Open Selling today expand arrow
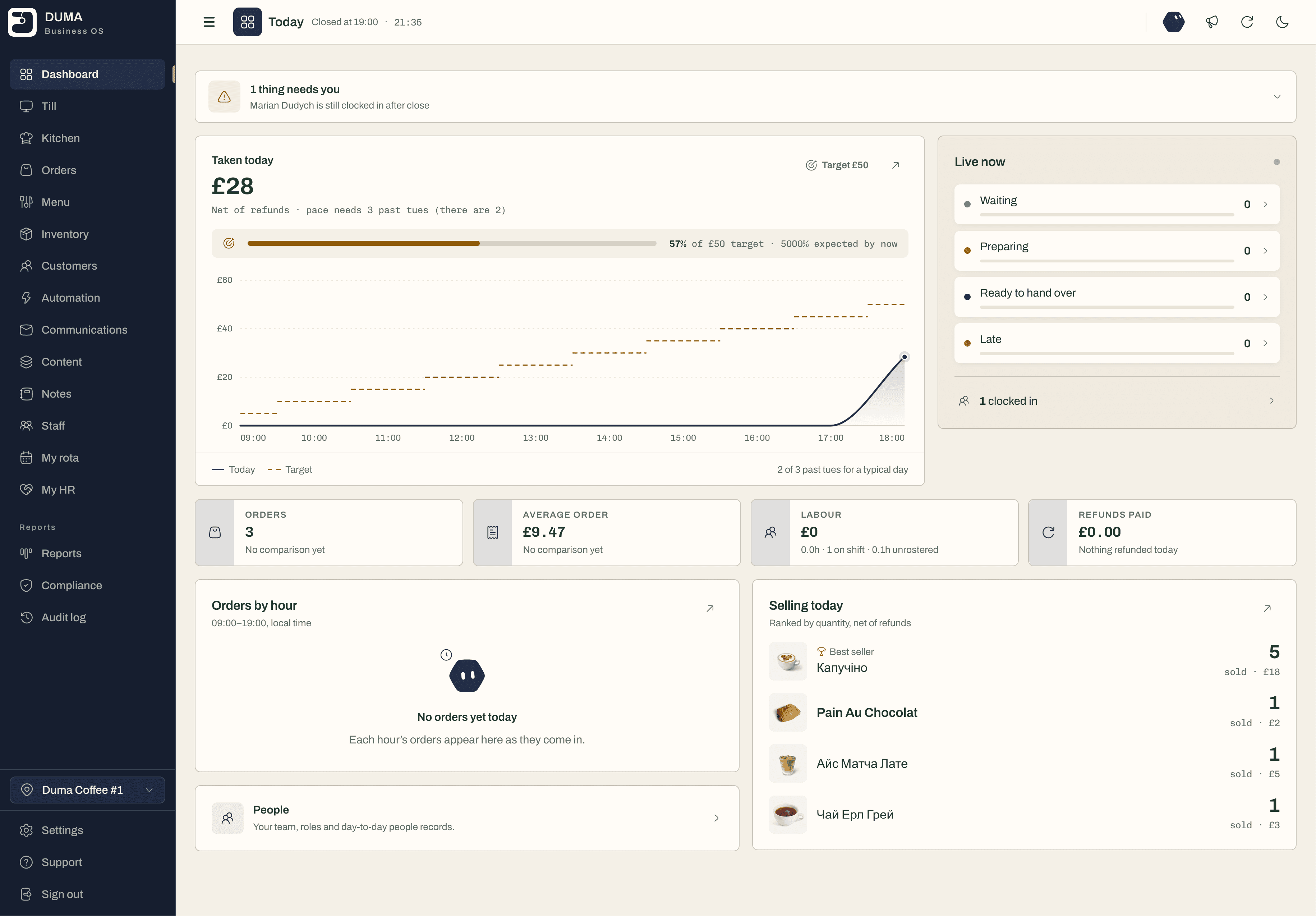 click(x=1267, y=608)
